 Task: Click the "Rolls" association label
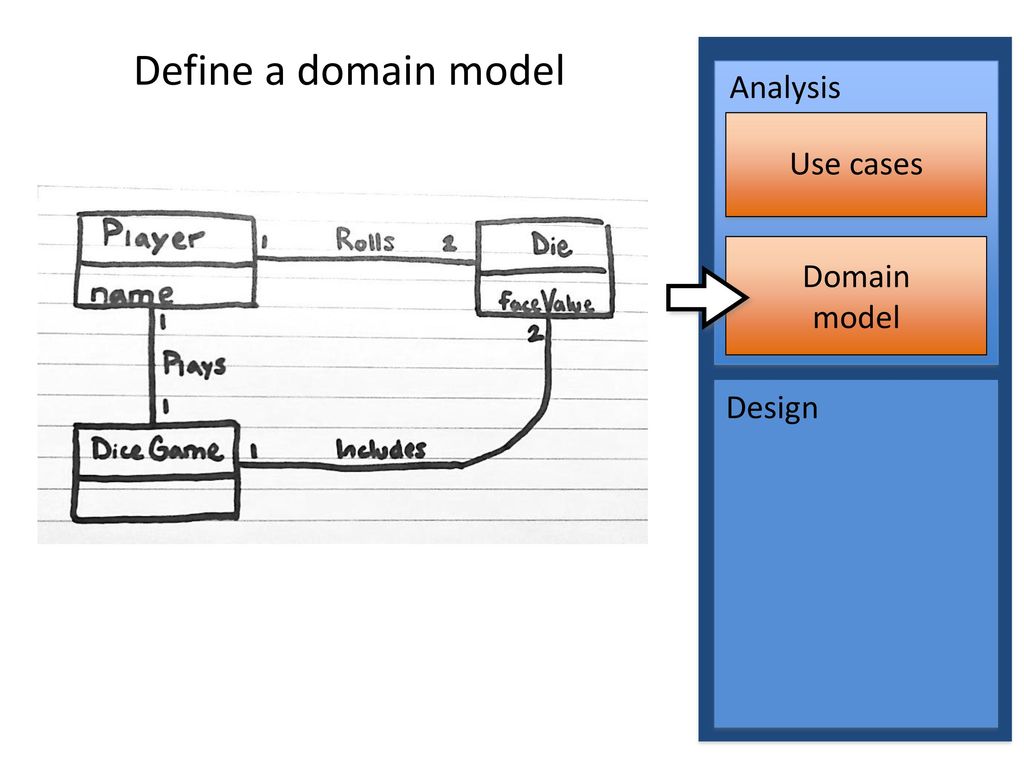[x=365, y=240]
